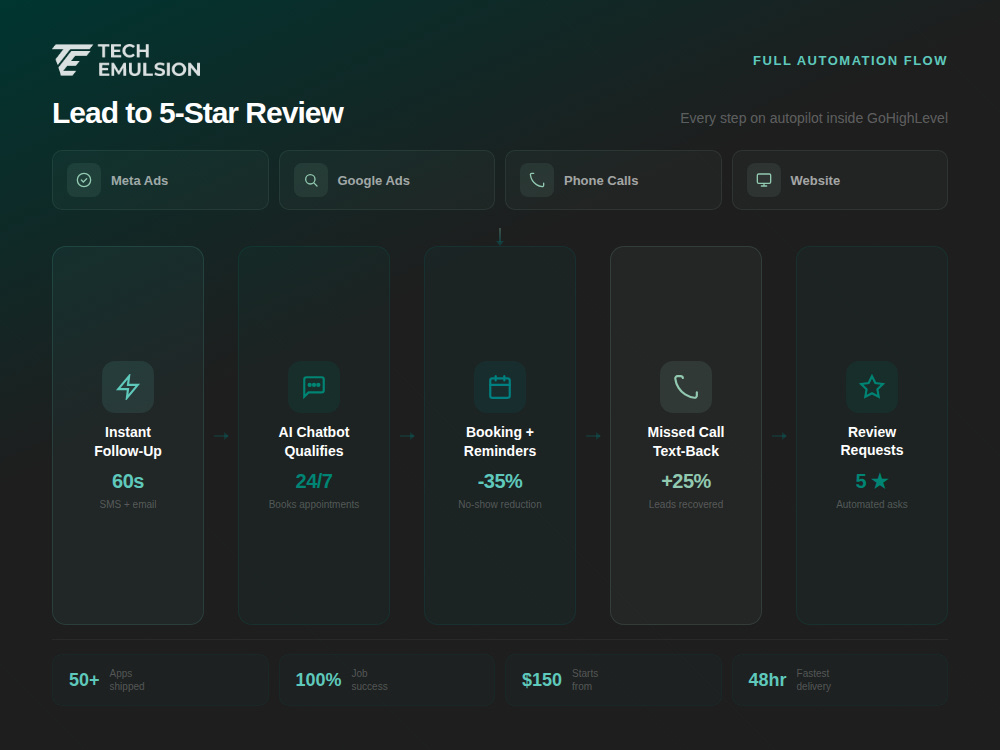
Task: Select the Website source card
Action: point(840,180)
